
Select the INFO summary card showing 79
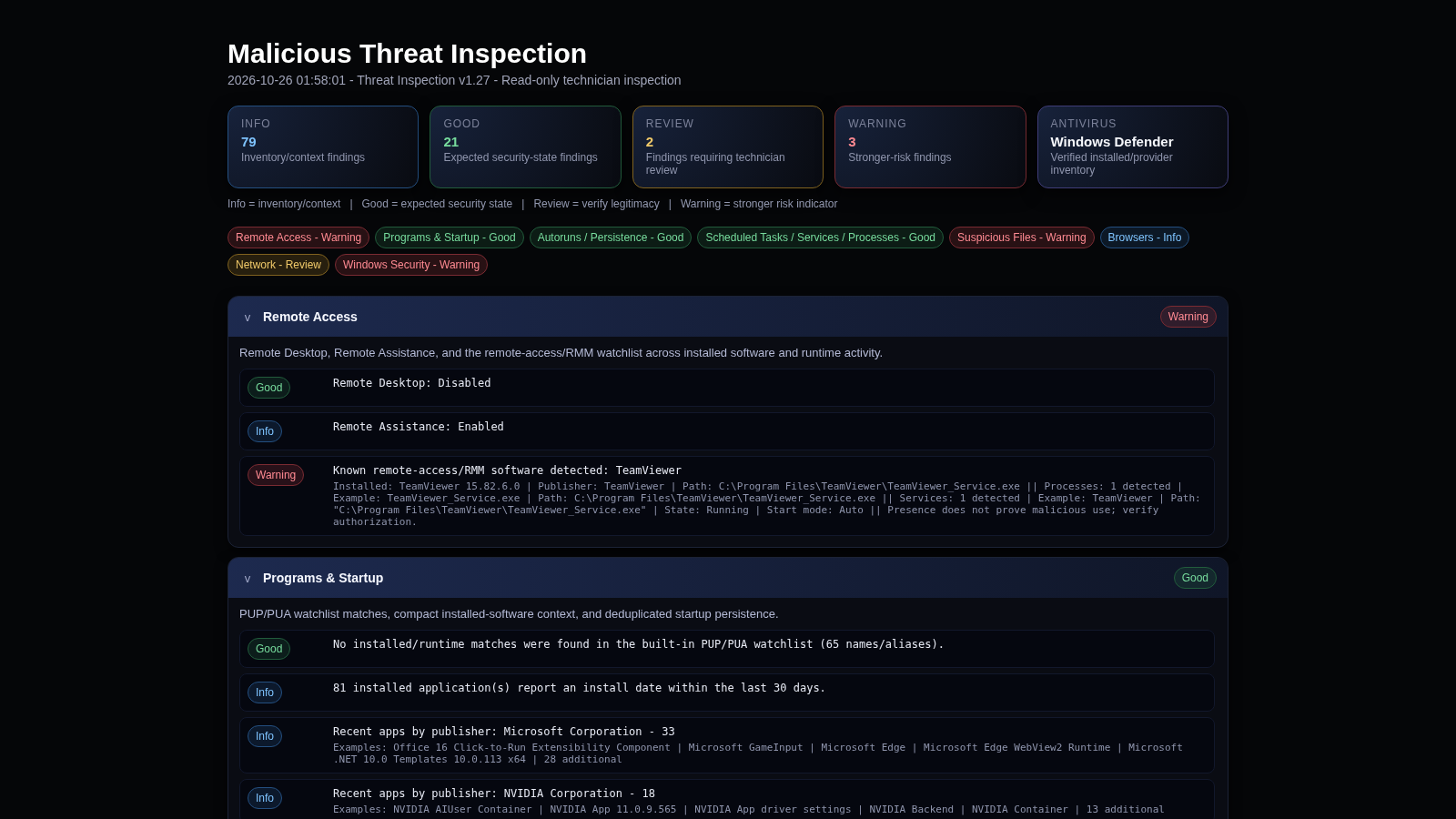click(323, 147)
